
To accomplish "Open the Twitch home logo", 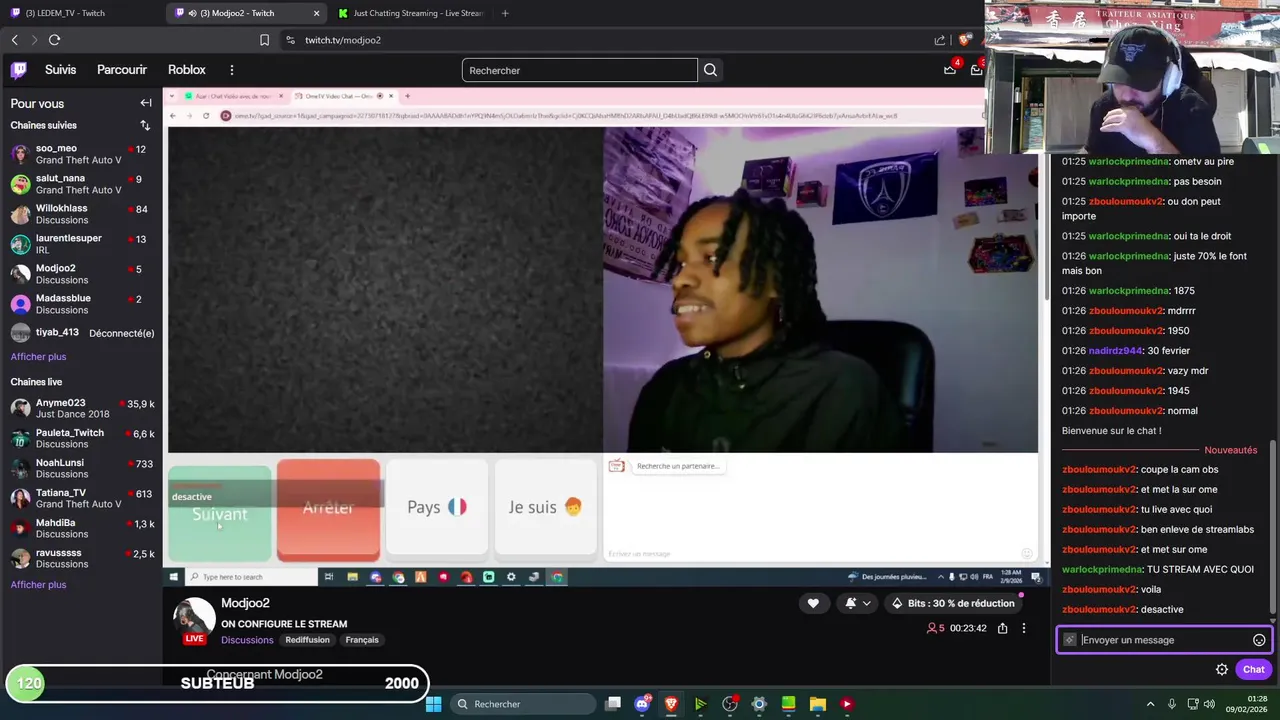I will coord(19,70).
